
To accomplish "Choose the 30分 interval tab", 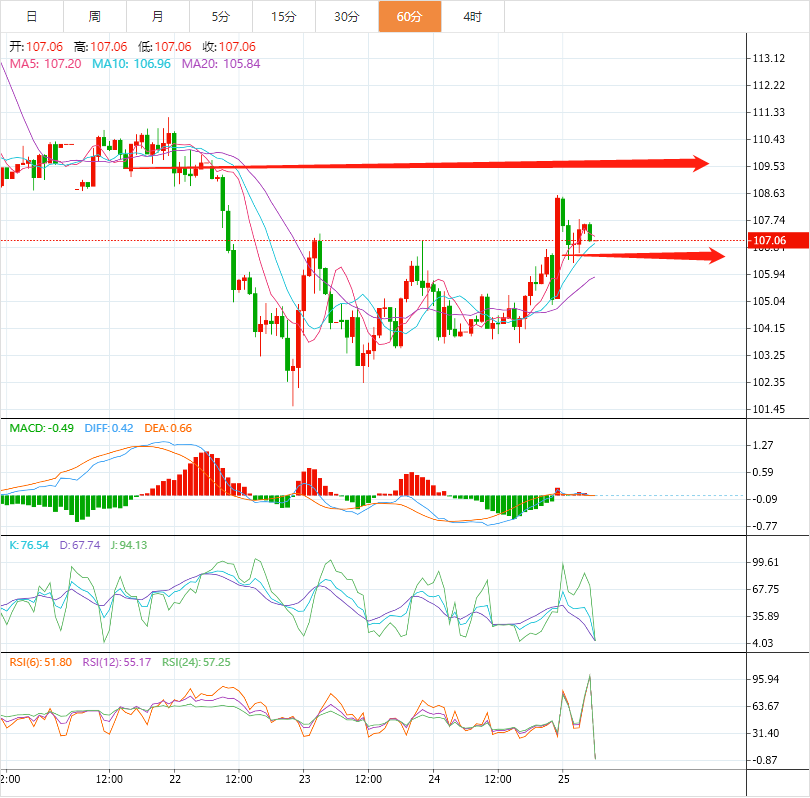I will click(347, 17).
